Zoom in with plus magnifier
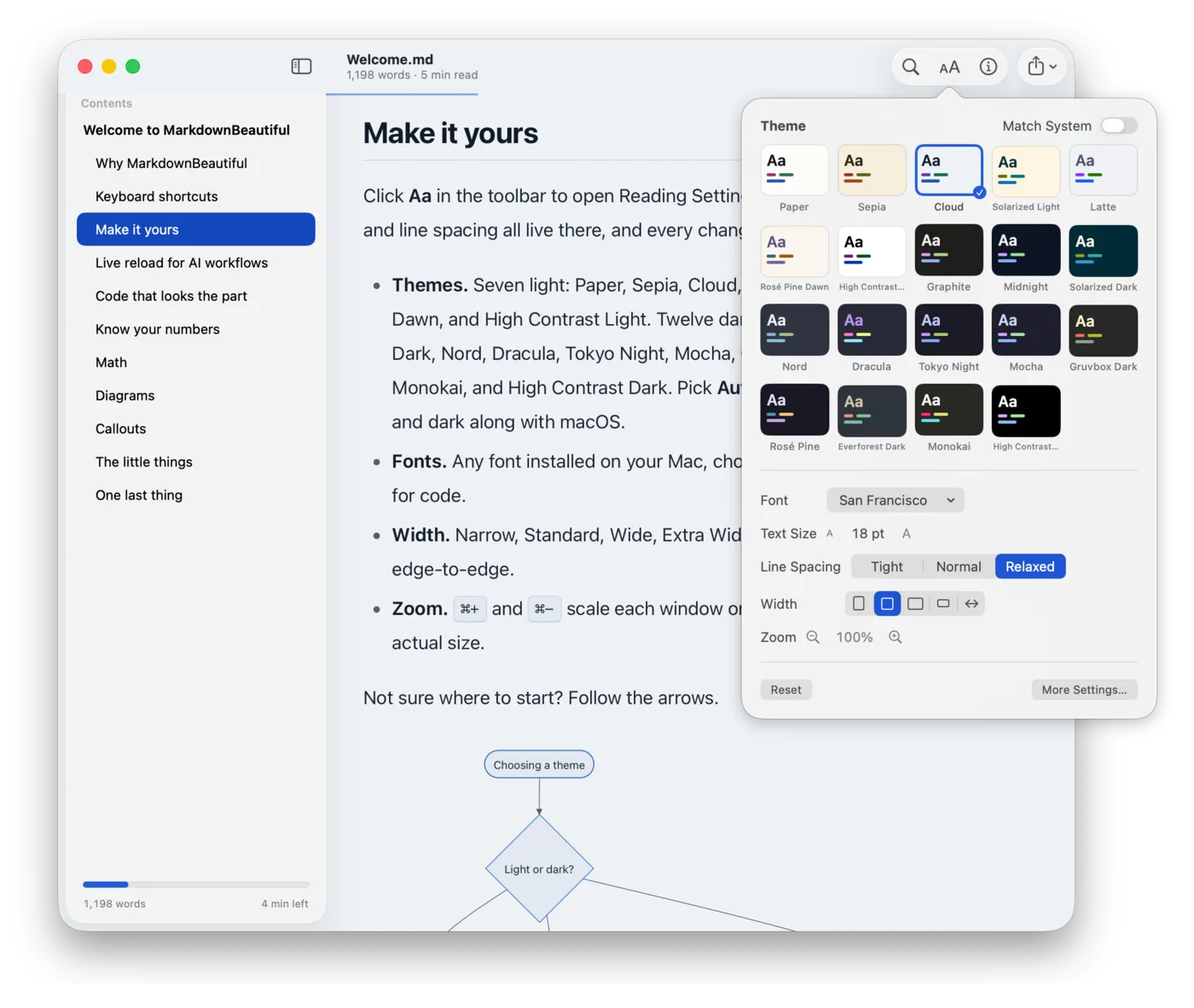 click(x=895, y=637)
